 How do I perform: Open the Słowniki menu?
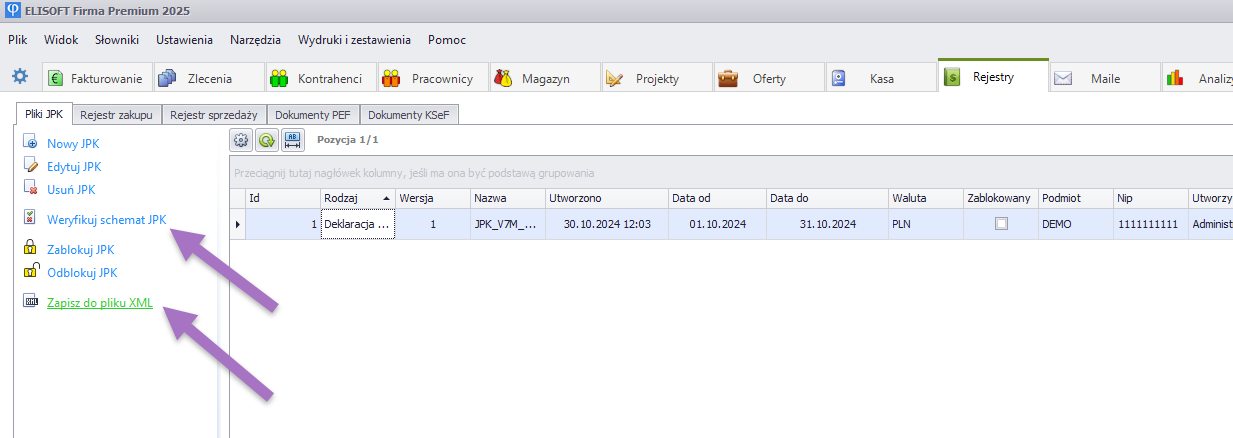pyautogui.click(x=117, y=40)
